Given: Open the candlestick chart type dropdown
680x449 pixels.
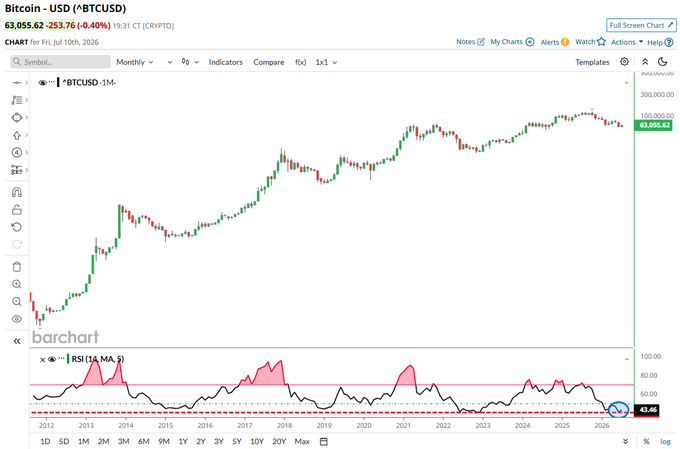Looking at the screenshot, I should tap(190, 62).
